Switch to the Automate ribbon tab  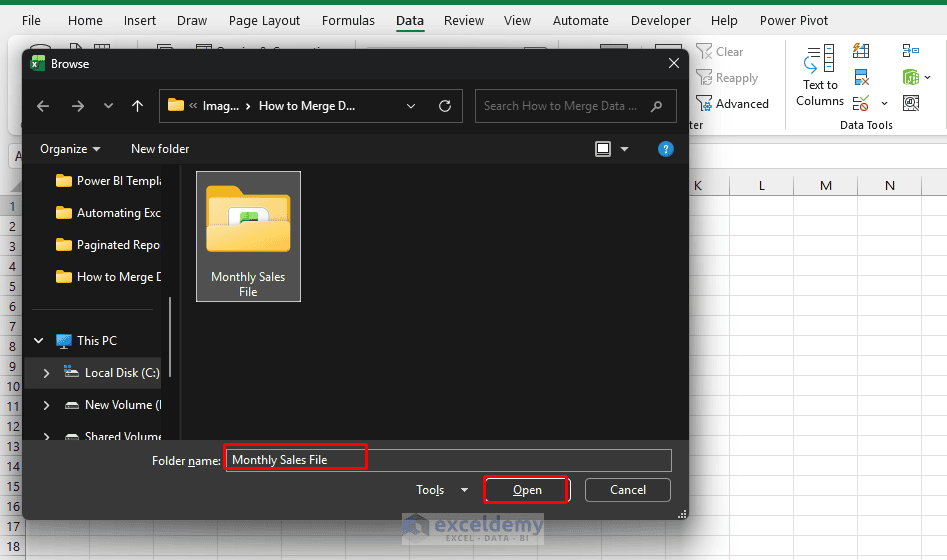(580, 21)
